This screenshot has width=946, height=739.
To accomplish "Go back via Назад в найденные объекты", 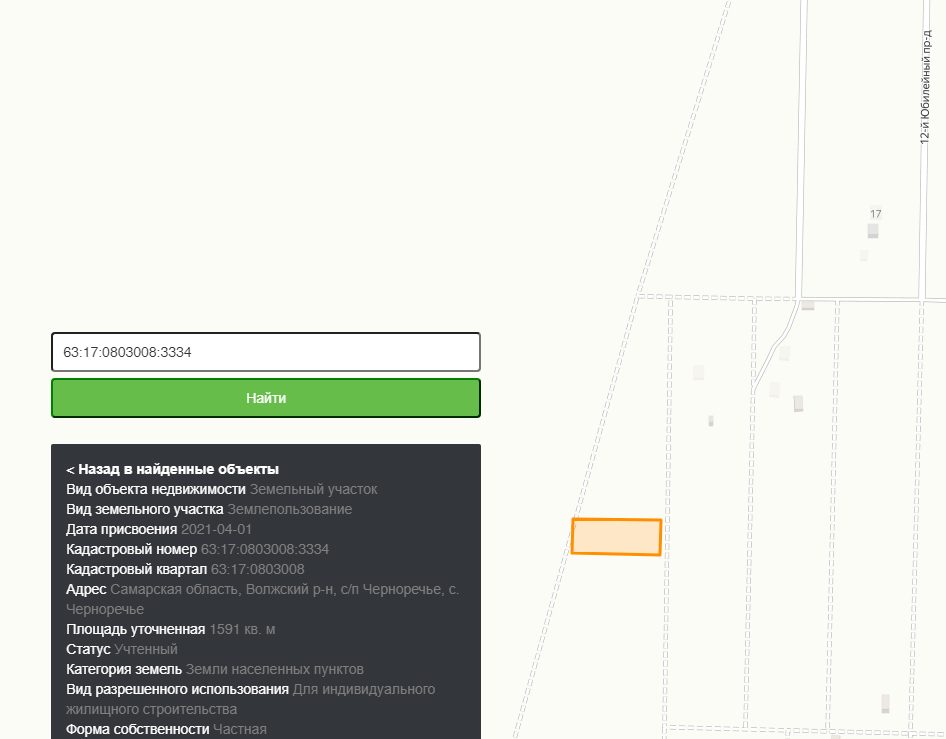I will click(x=173, y=469).
